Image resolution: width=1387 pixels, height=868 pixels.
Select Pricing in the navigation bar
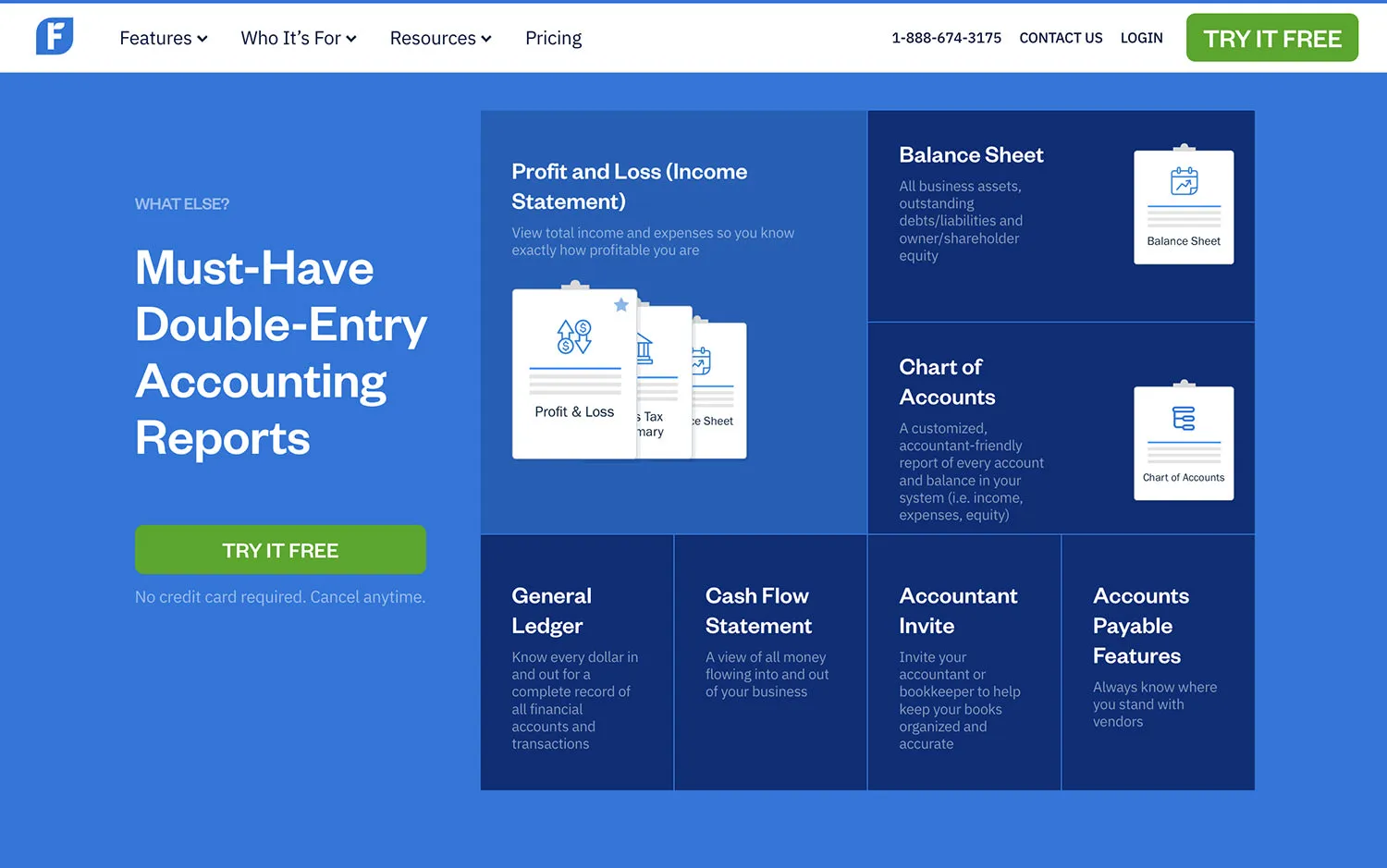[553, 38]
